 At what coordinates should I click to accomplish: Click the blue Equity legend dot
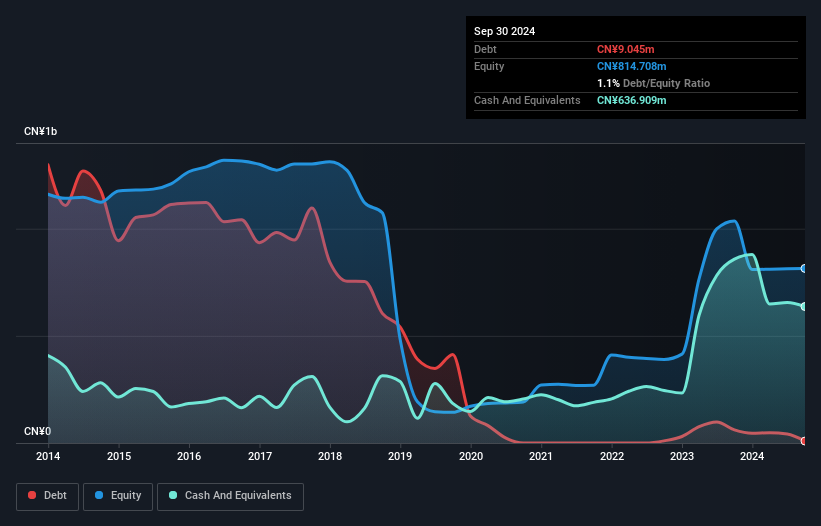tap(99, 495)
